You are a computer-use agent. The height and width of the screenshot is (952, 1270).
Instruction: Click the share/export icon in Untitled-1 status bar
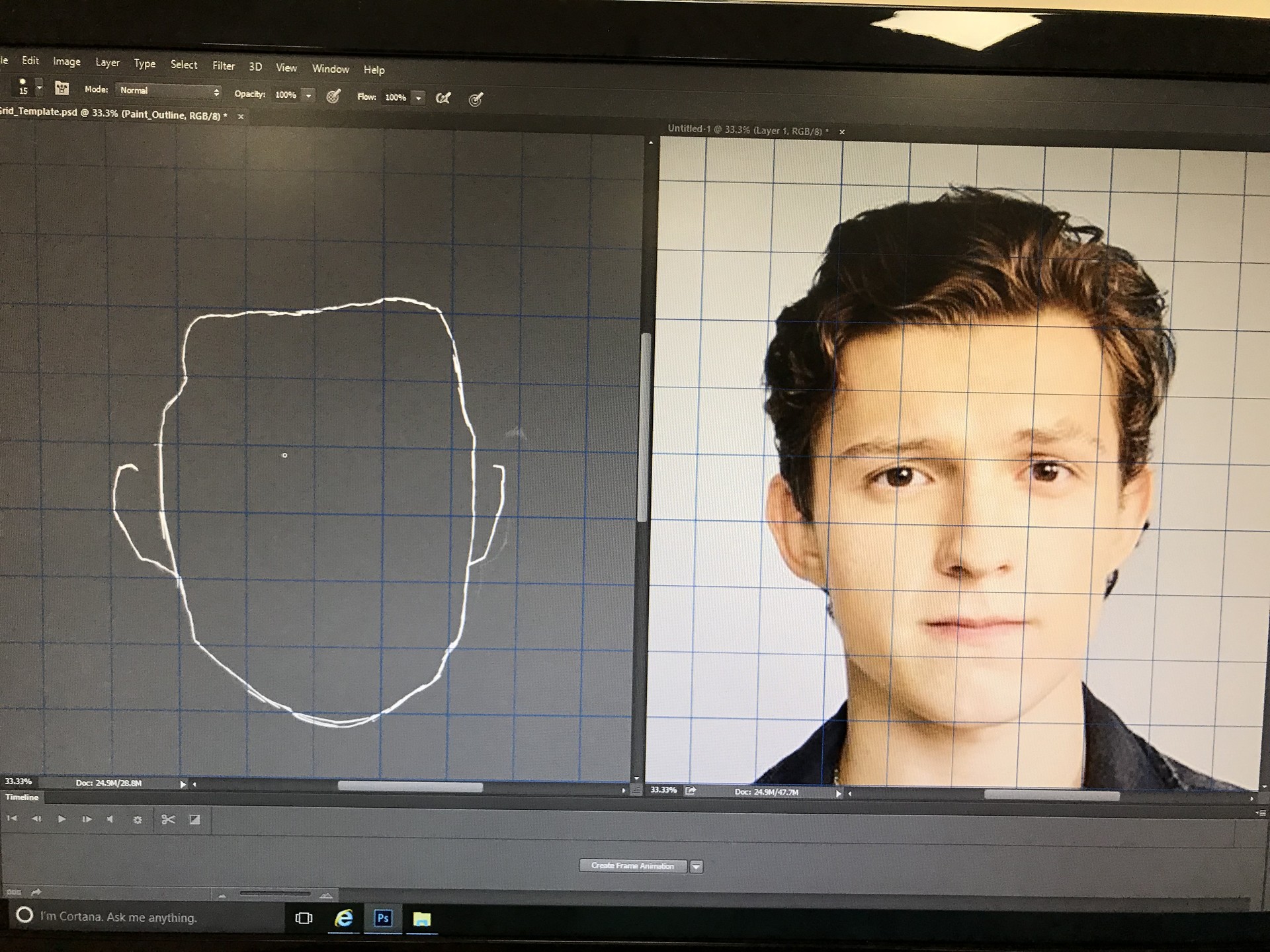pos(691,790)
